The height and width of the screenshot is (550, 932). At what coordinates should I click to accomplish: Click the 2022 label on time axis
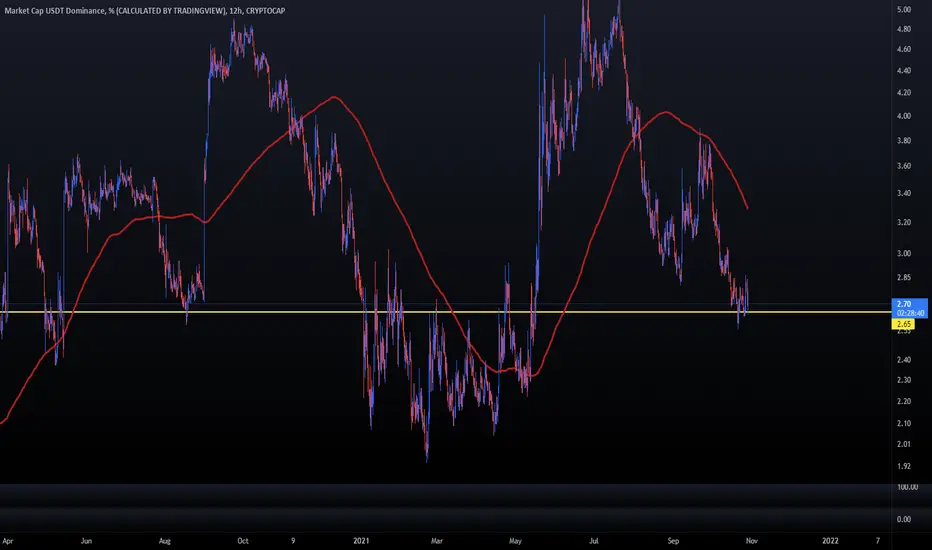830,541
